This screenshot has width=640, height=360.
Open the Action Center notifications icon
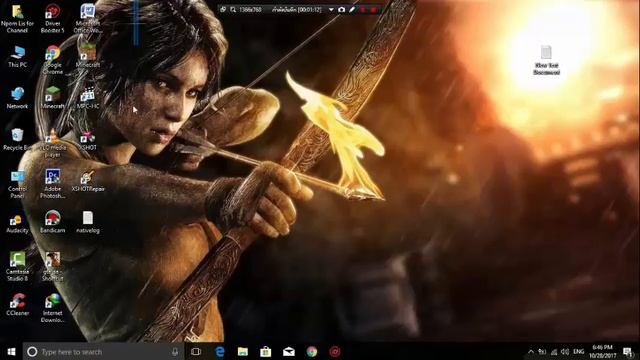tap(628, 351)
